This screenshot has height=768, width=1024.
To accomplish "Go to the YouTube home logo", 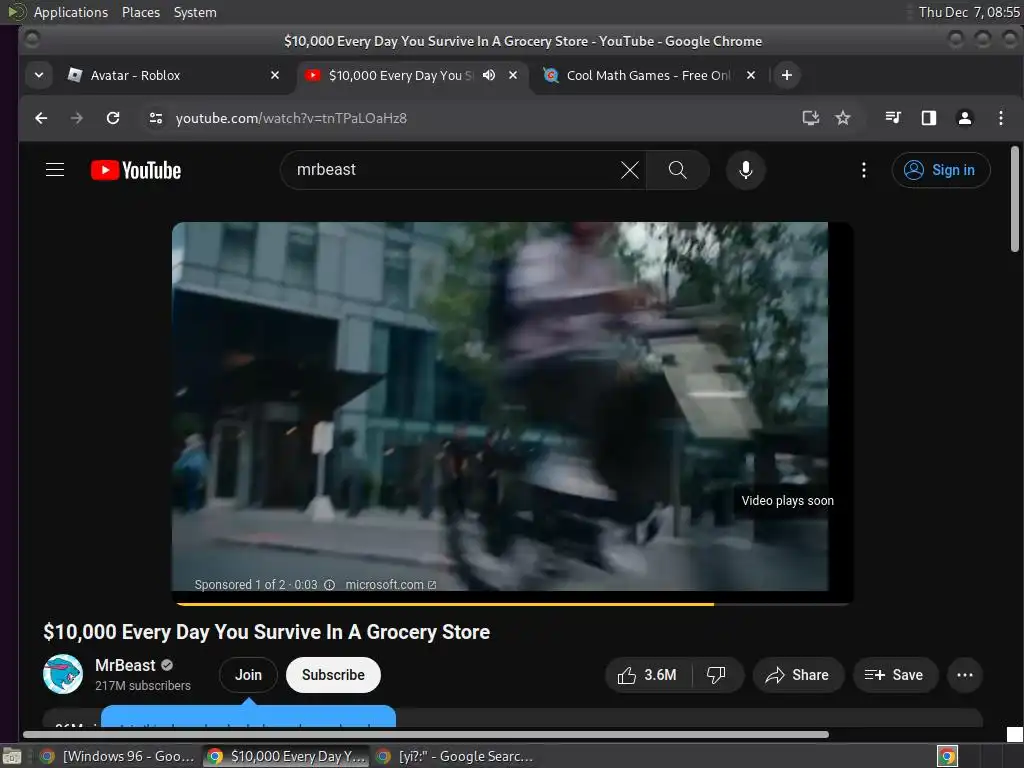I will [x=136, y=170].
